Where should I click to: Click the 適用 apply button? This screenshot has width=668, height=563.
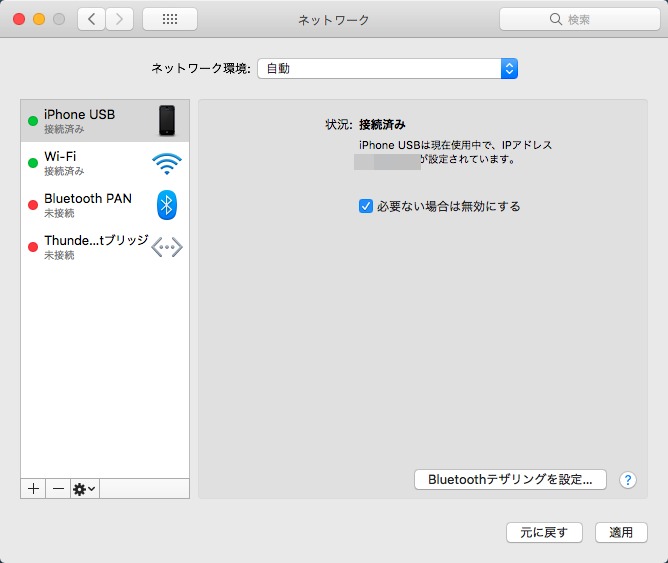point(621,532)
